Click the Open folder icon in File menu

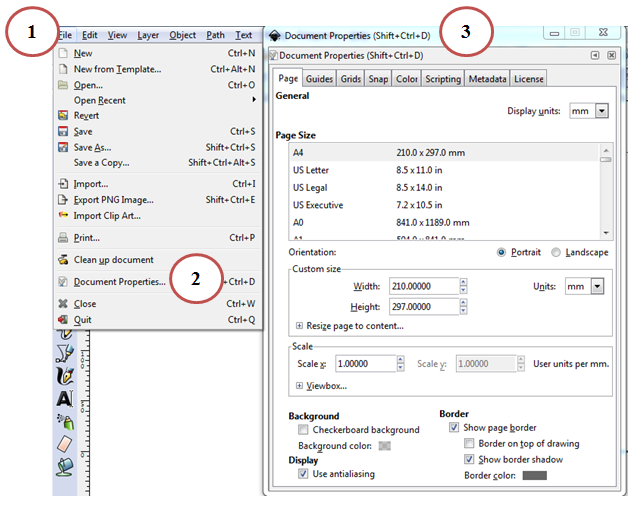(63, 85)
